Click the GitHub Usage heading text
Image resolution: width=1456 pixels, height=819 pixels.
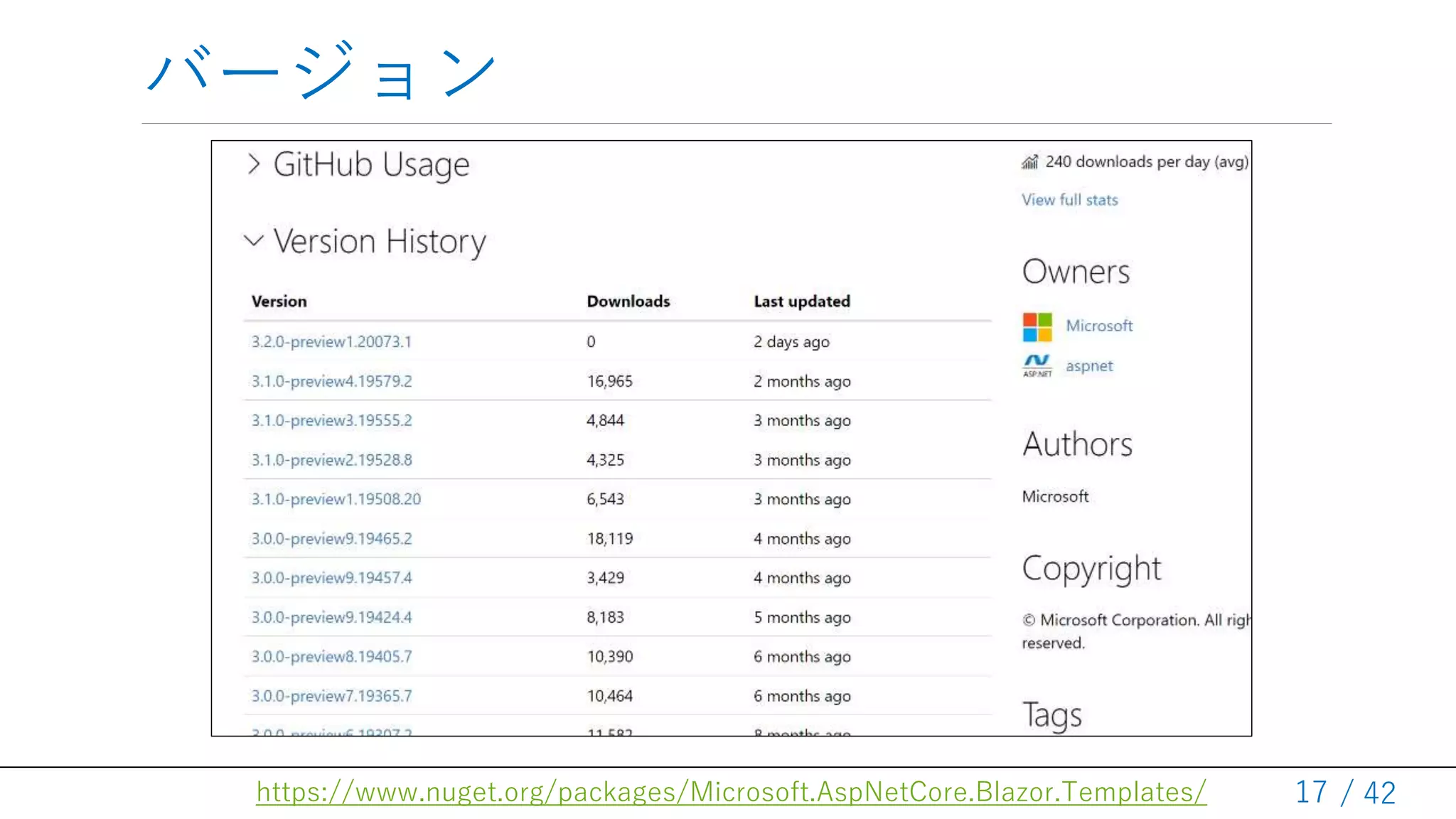click(x=371, y=164)
